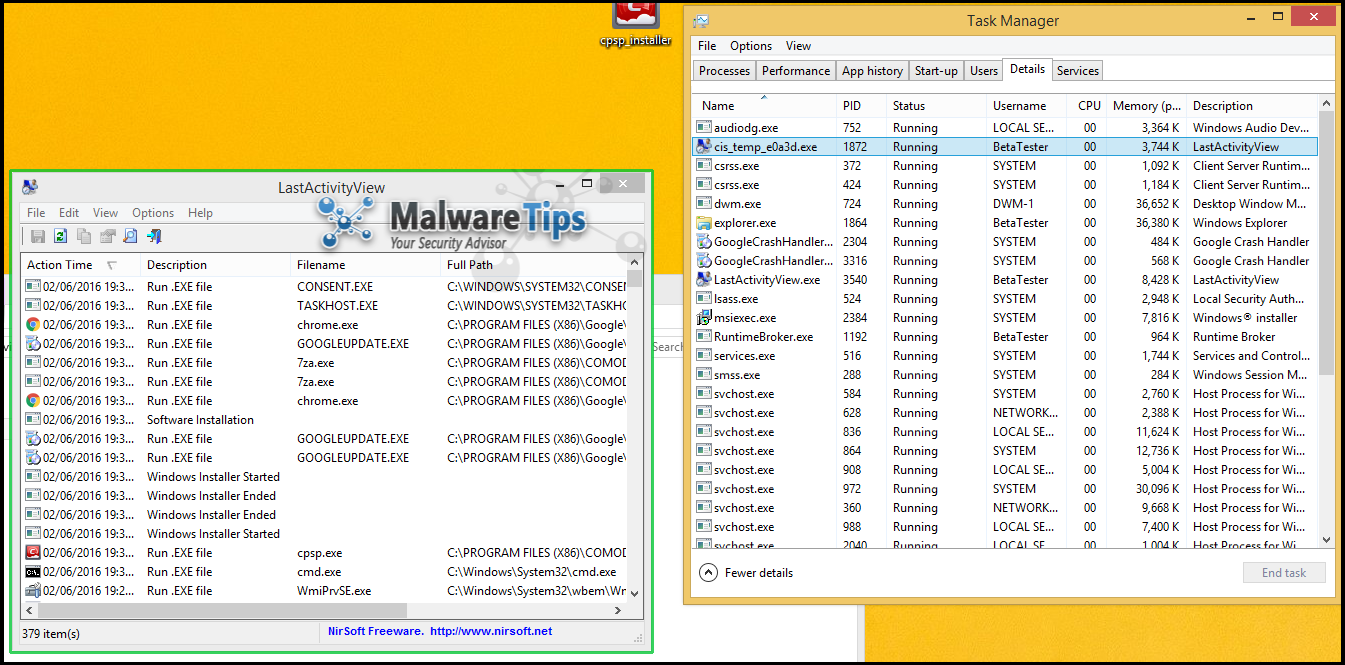Open Task Manager's Options menu
Viewport: 1345px width, 665px height.
click(751, 46)
